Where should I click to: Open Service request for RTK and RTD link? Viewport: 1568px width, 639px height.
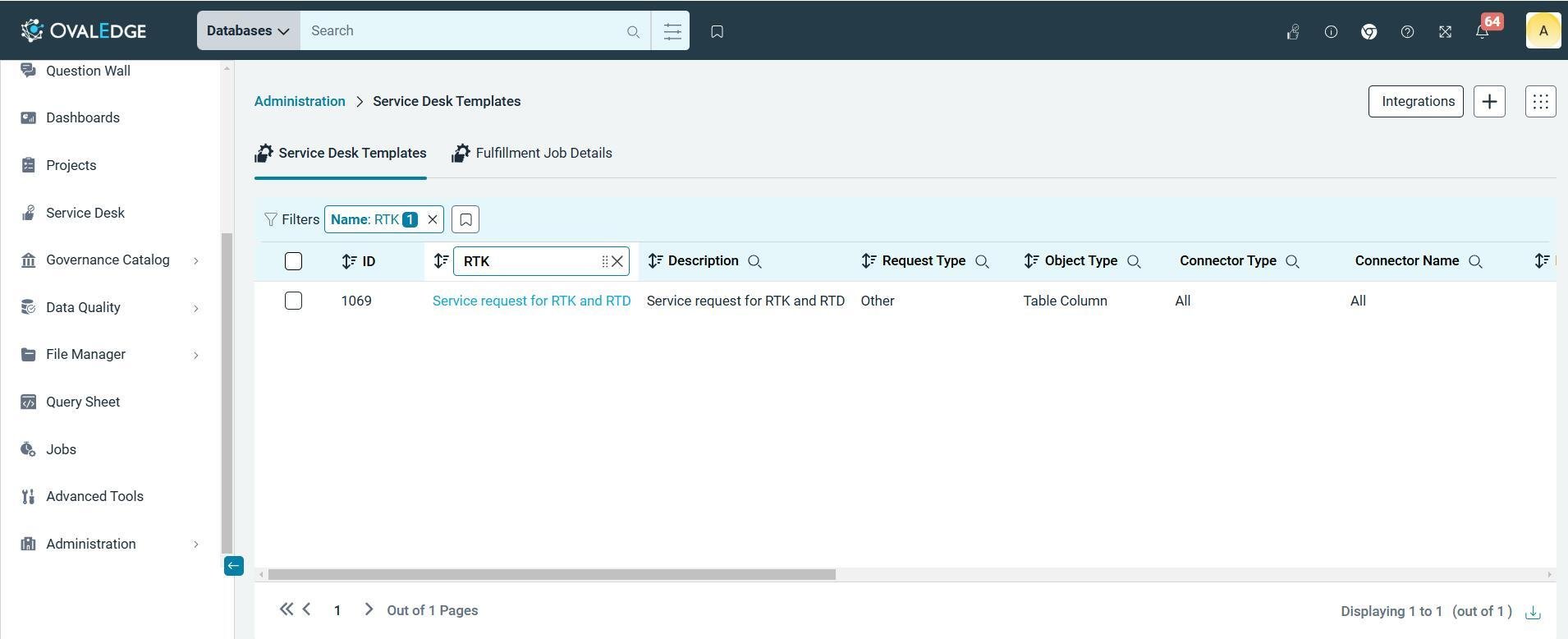531,301
